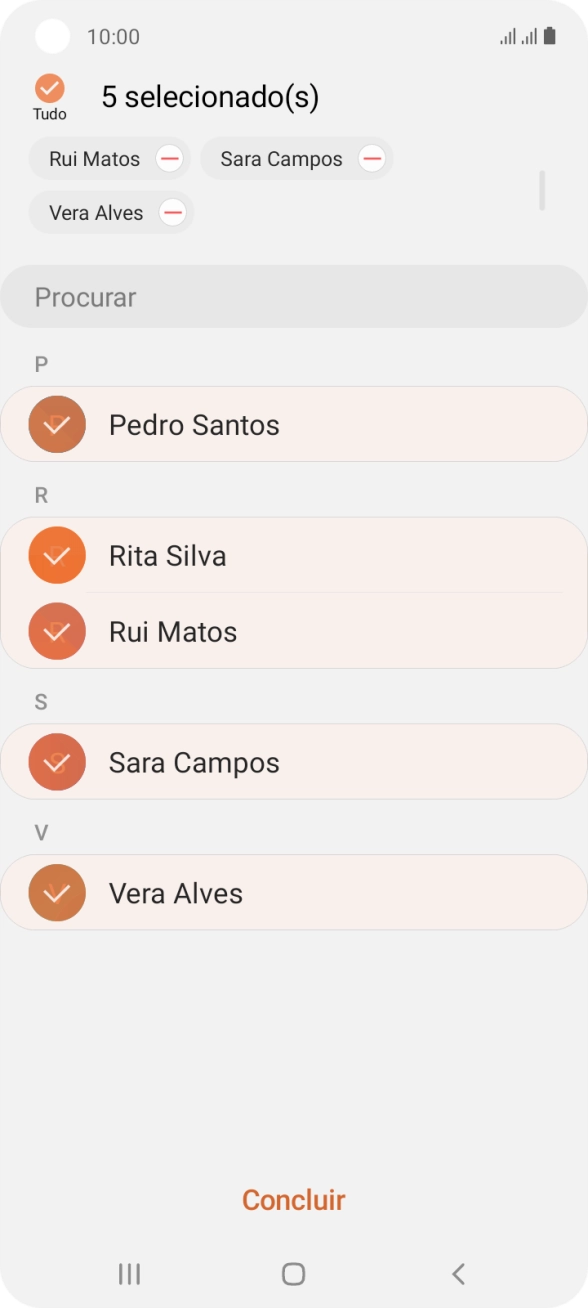Tap the Rita Silva contact name

(167, 555)
